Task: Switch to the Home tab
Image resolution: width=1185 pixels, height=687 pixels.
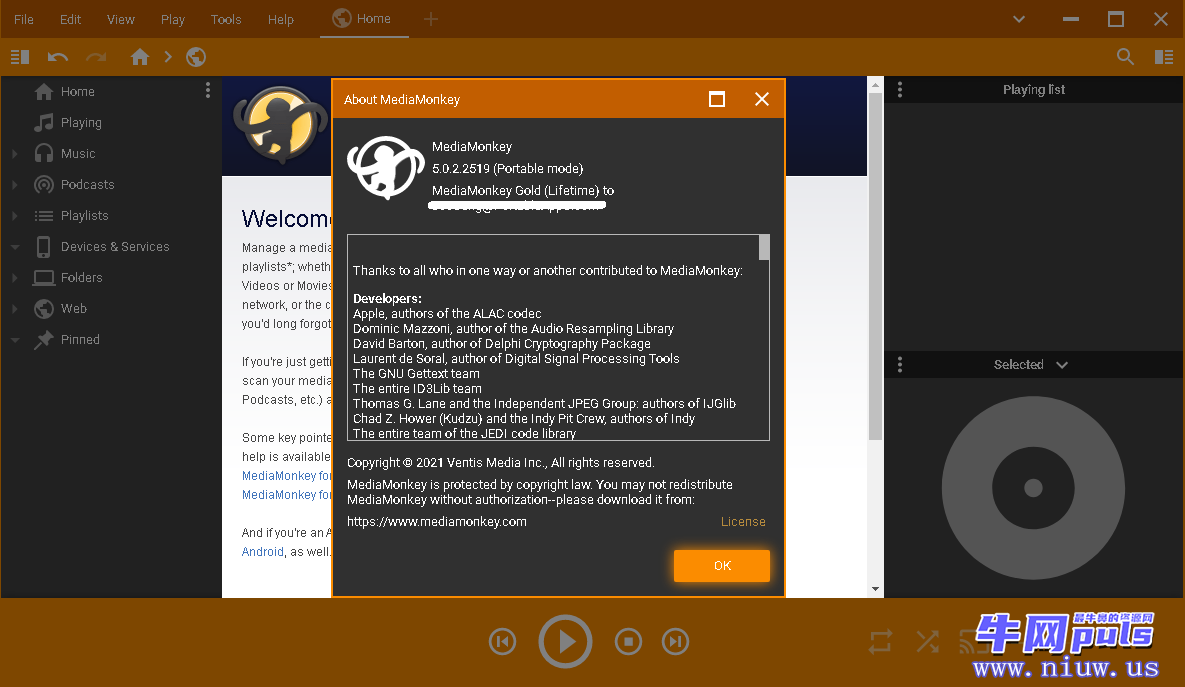Action: (x=364, y=19)
